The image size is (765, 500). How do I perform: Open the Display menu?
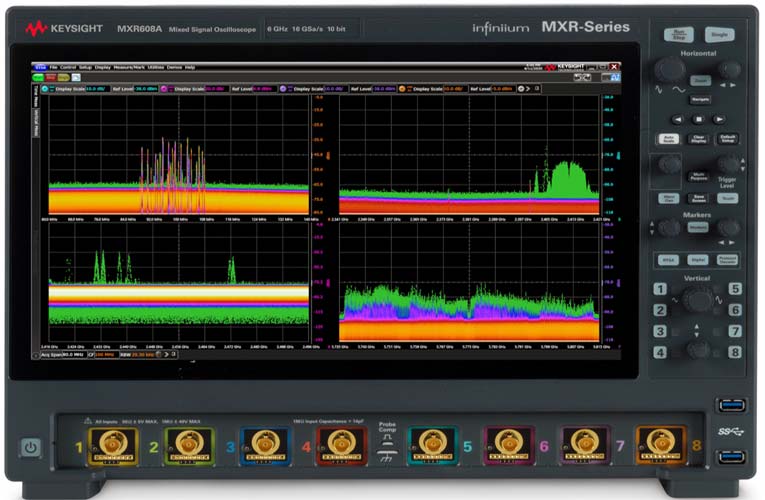click(x=102, y=67)
